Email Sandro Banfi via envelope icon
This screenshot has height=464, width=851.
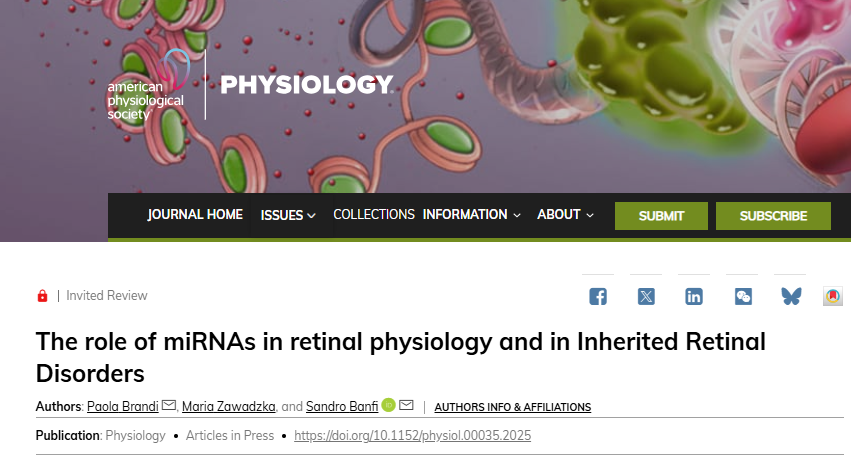pos(406,405)
